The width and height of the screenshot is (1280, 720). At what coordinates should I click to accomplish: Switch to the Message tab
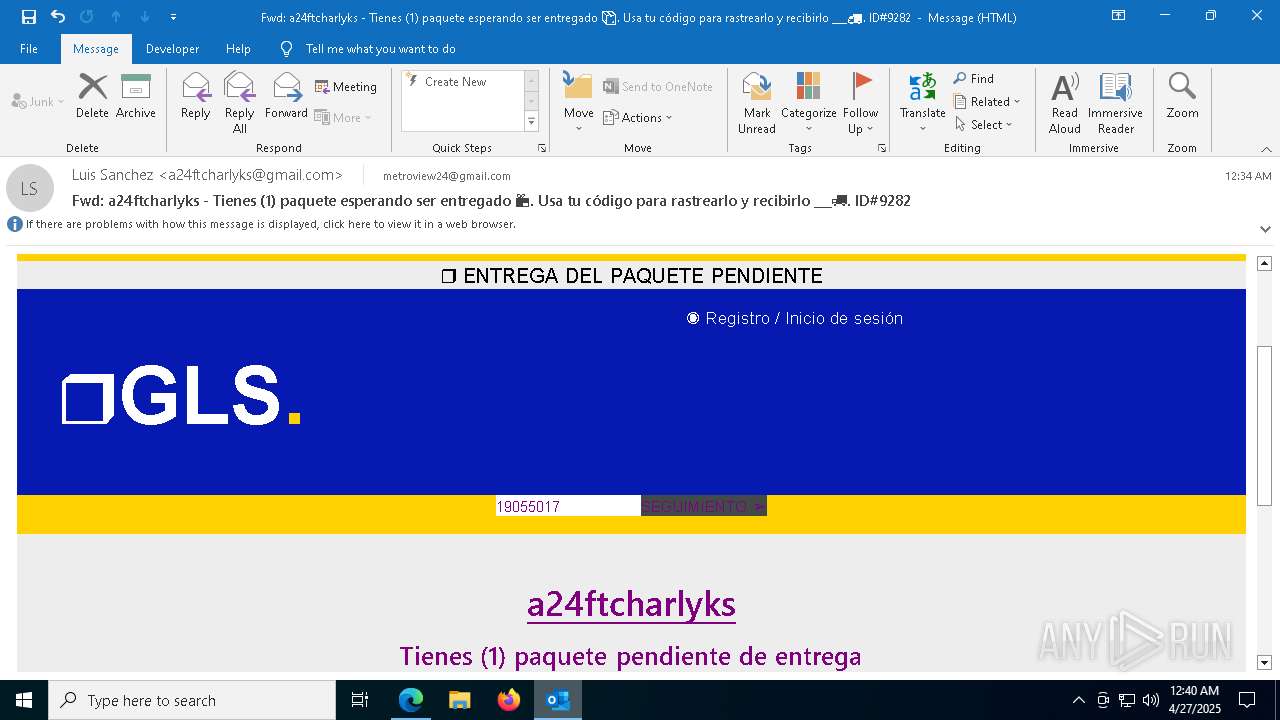[96, 48]
